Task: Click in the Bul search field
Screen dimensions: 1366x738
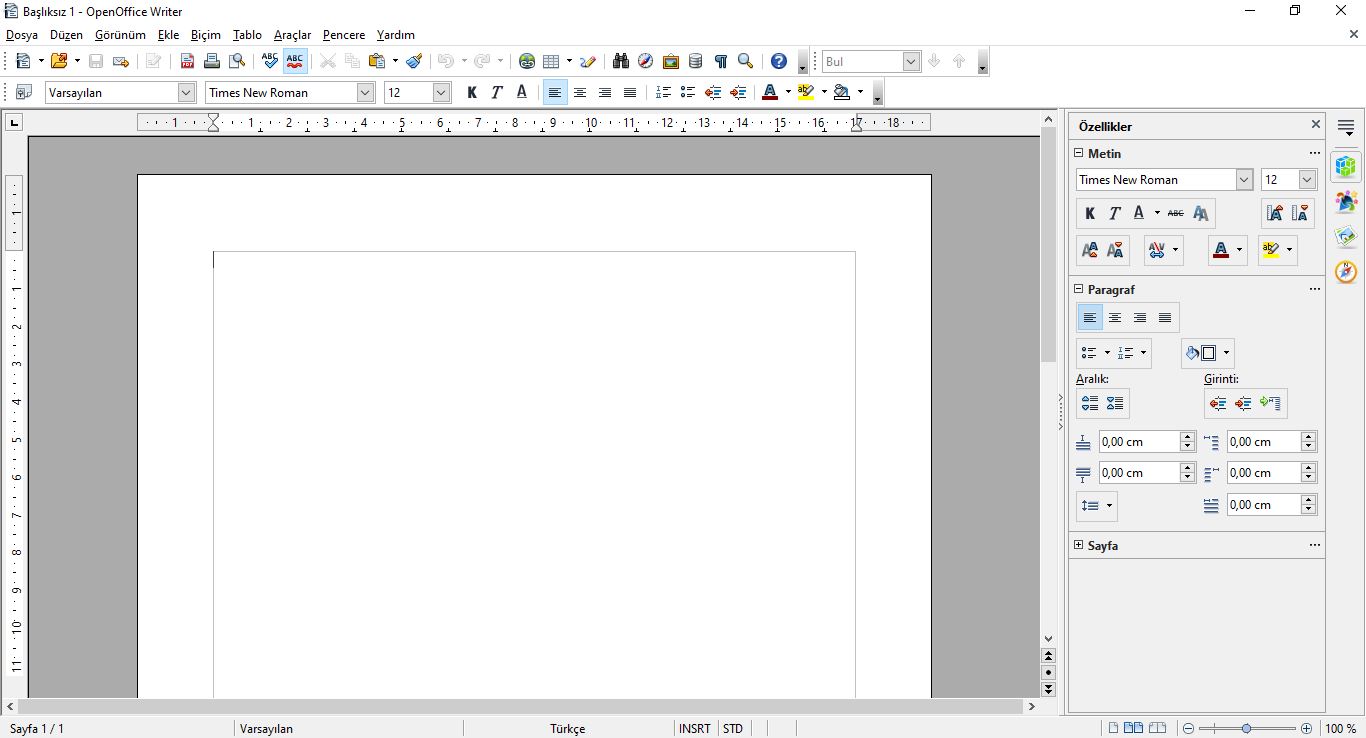Action: (x=862, y=62)
